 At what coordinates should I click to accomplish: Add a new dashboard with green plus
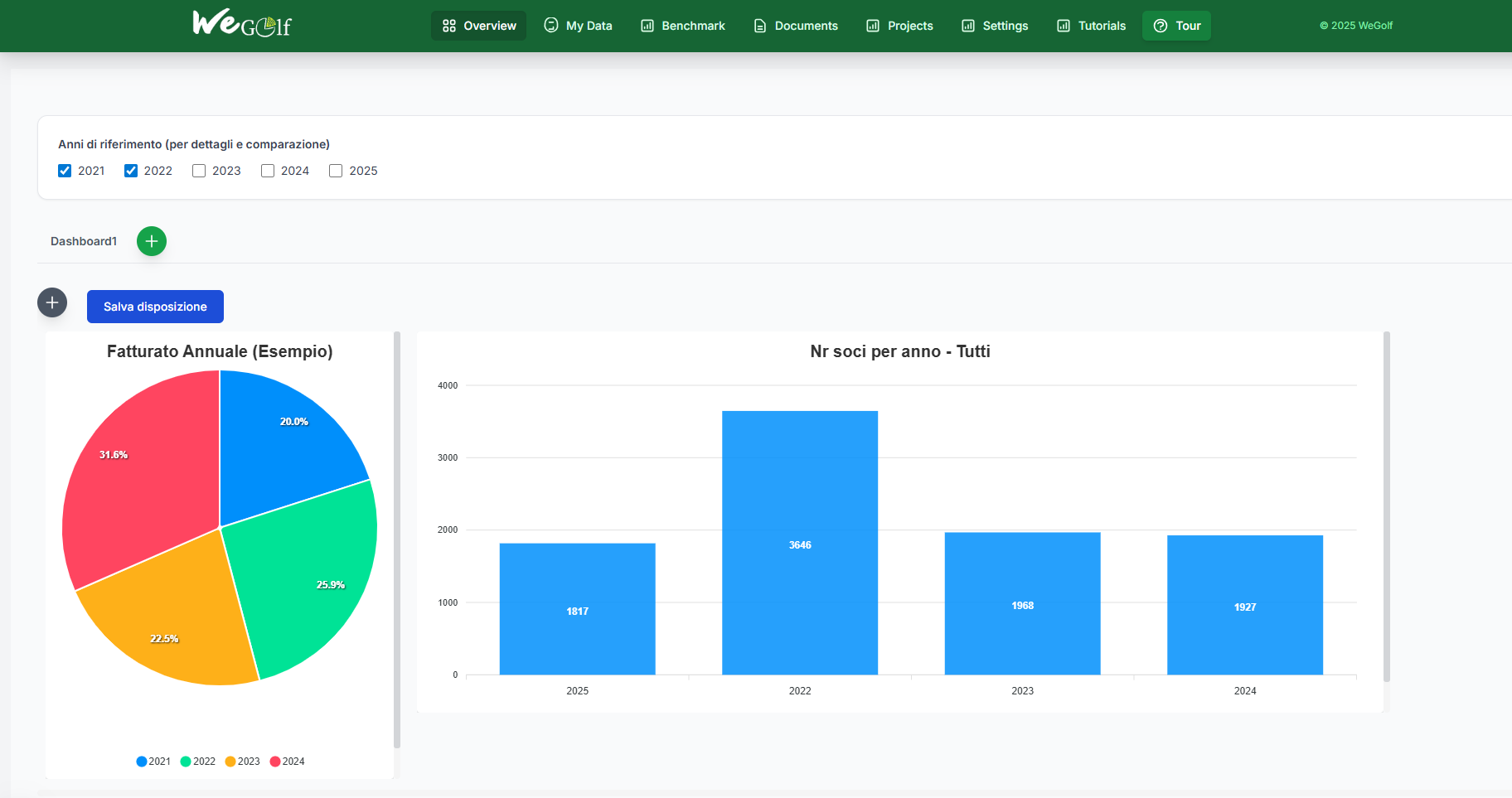[x=152, y=241]
